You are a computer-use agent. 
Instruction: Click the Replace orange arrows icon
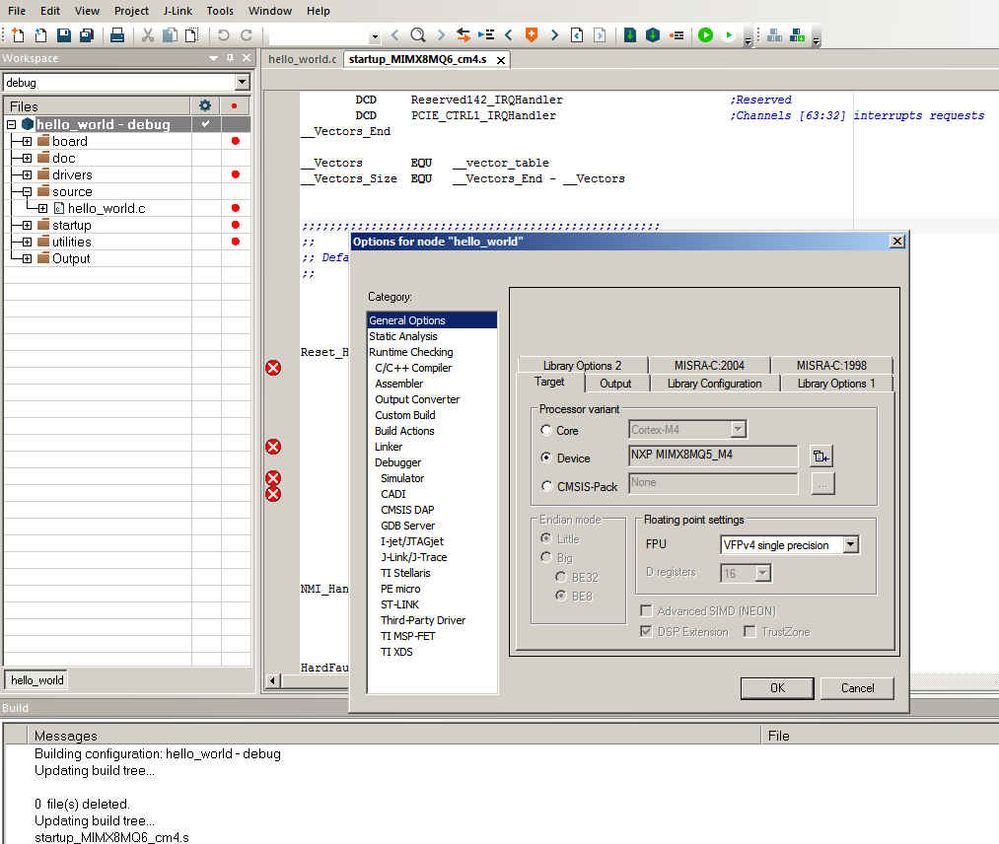[x=463, y=35]
